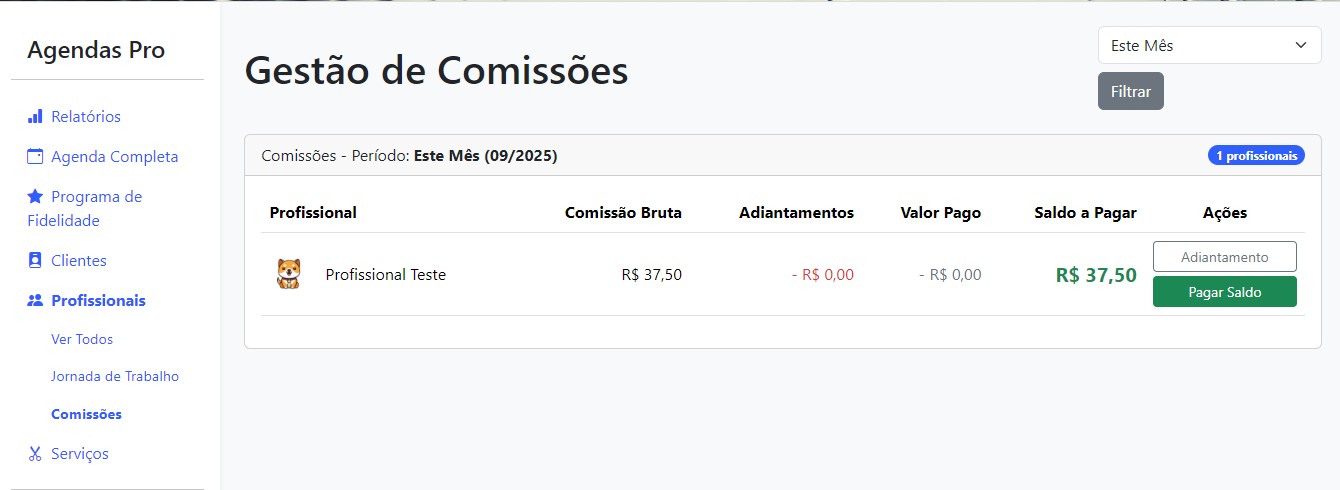Screen dimensions: 1340x490
Task: Navigate to Agenda Completa
Action: click(114, 157)
